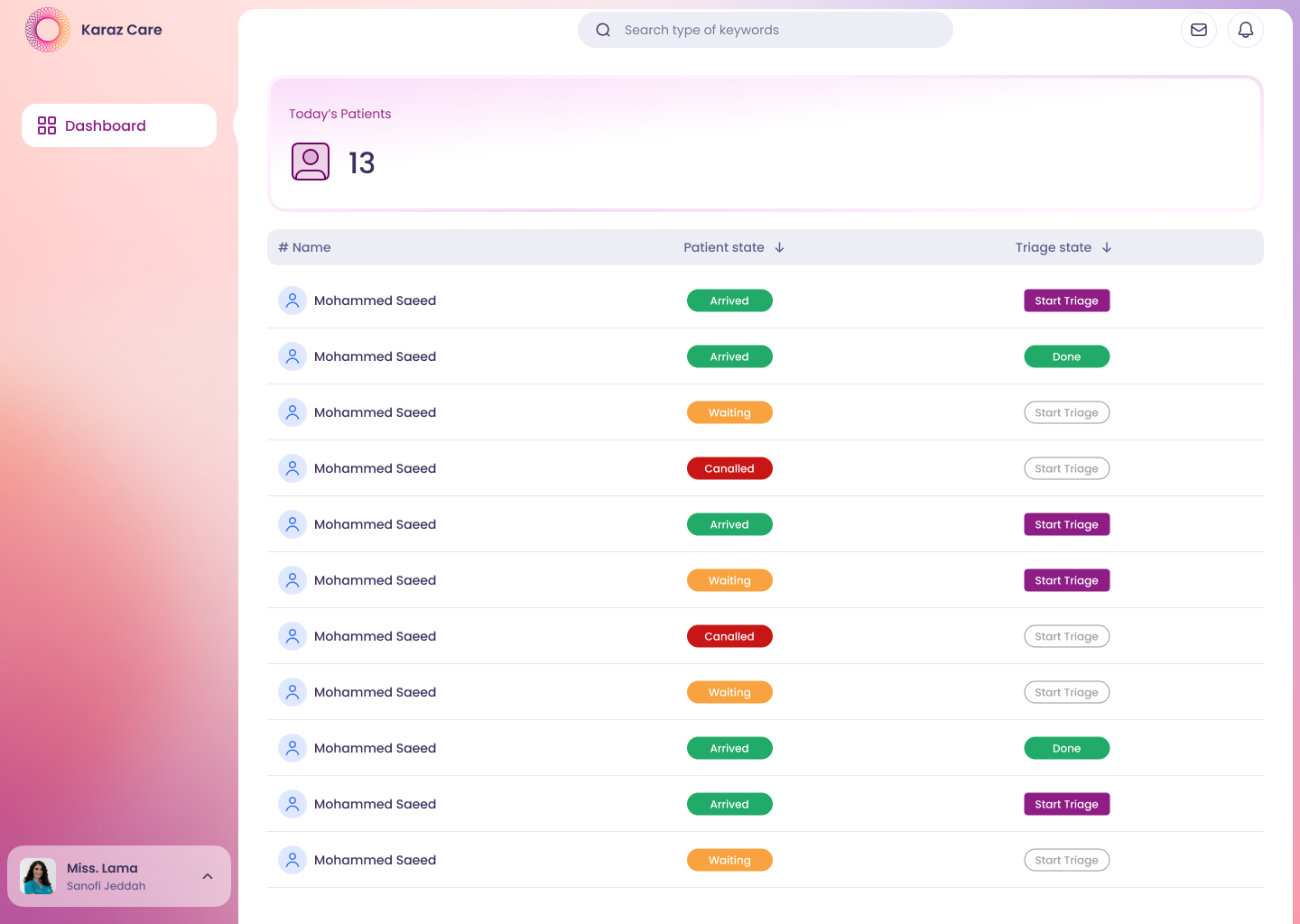This screenshot has height=924, width=1300.
Task: Start Triage for the tenth row patient
Action: 1066,804
